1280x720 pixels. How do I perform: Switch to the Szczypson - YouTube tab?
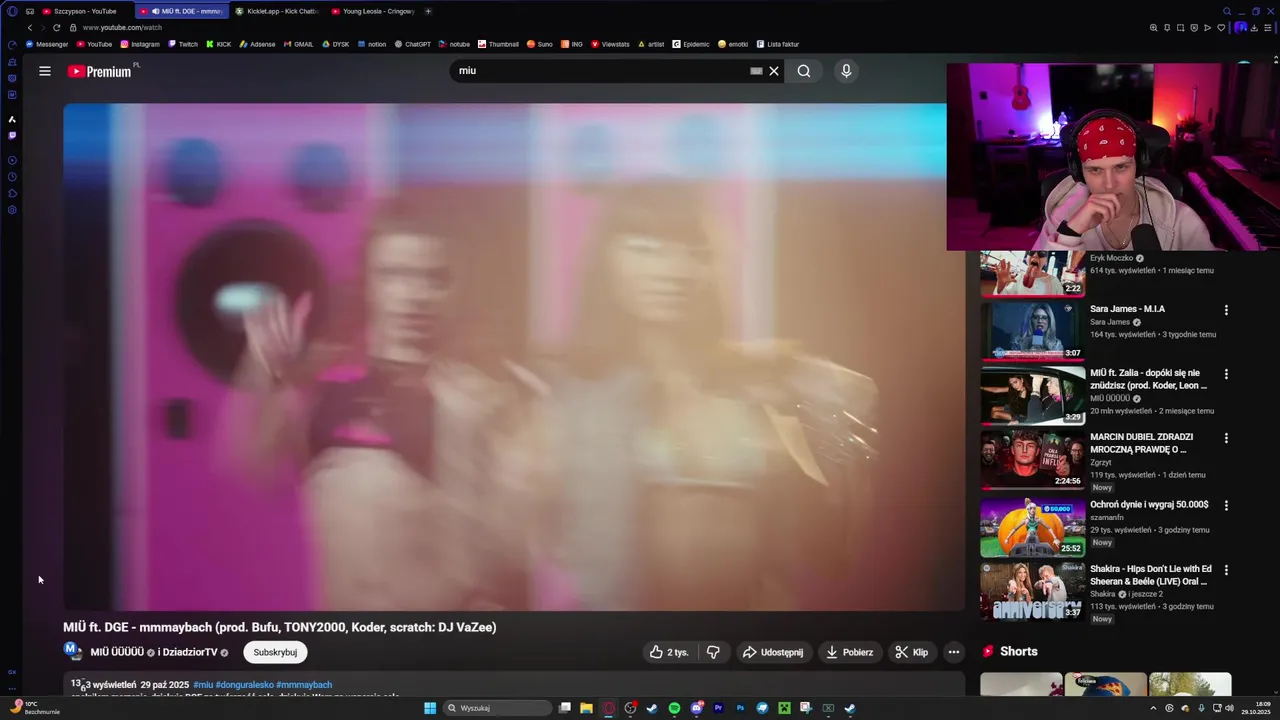(x=84, y=11)
